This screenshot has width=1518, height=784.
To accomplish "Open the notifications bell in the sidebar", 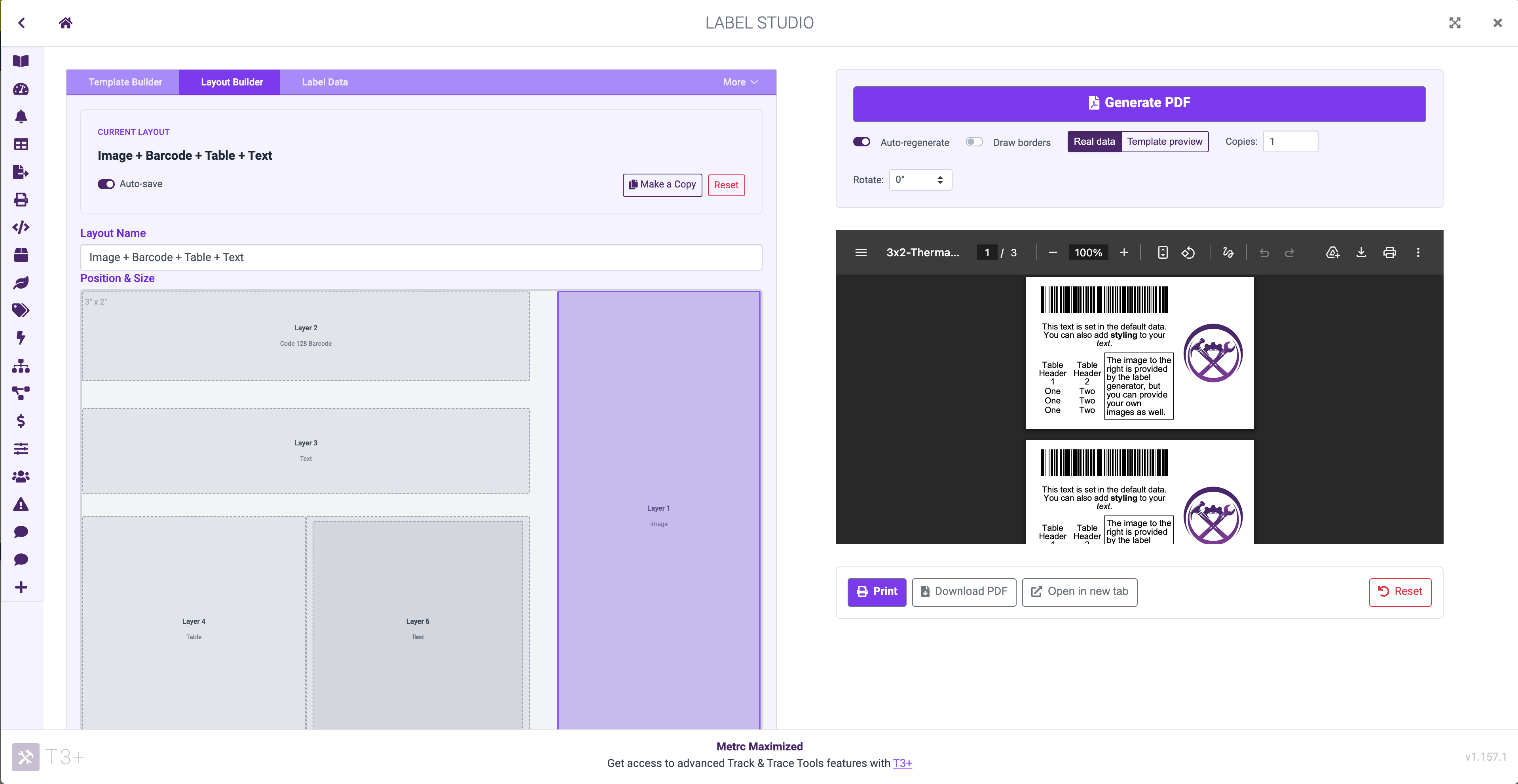I will click(x=21, y=117).
